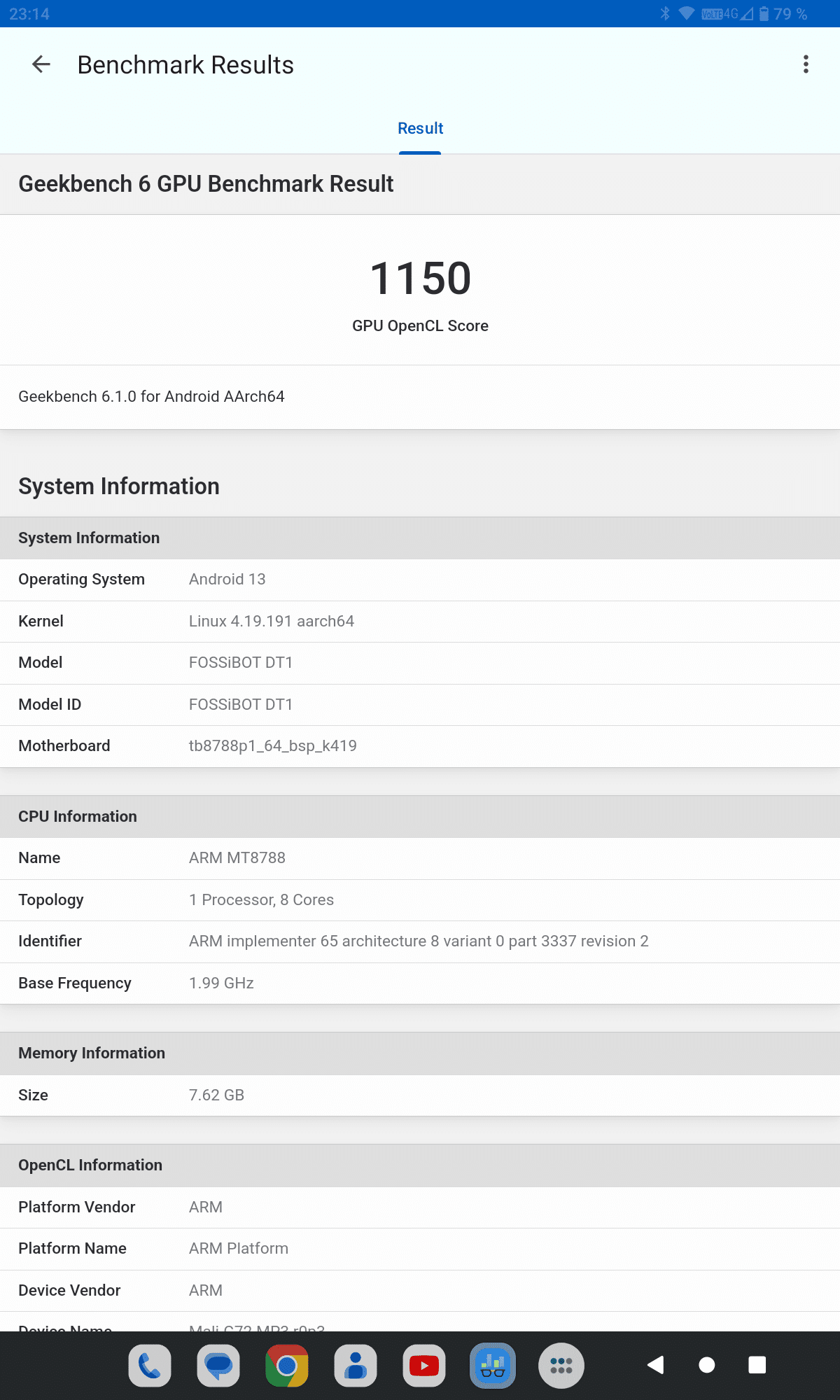The width and height of the screenshot is (840, 1400).
Task: Tap the Memory Size 7.62 GB row
Action: coord(420,1095)
